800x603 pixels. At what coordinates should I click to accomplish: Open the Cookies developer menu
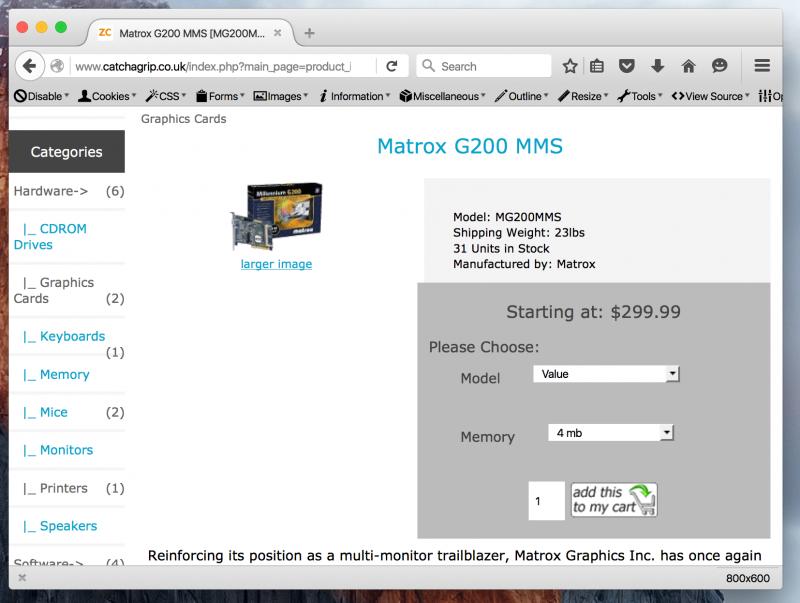(x=107, y=96)
